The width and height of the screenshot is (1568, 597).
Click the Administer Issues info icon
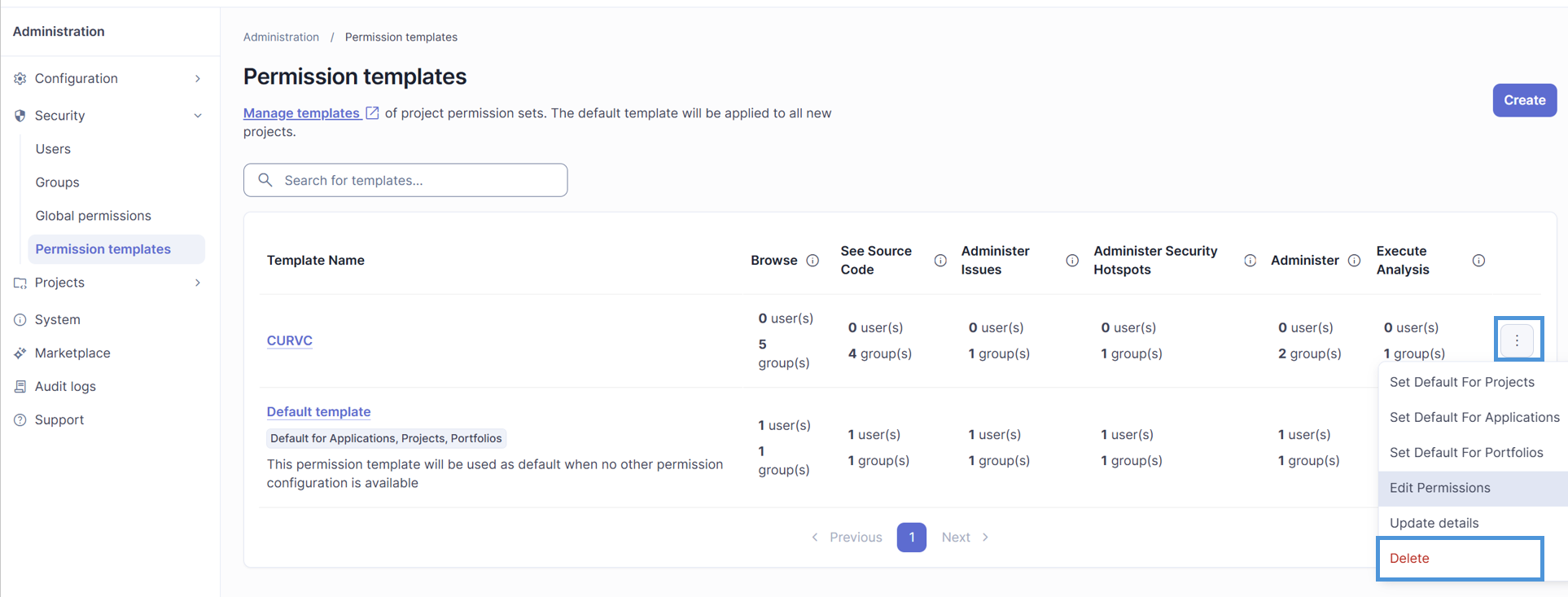point(1072,261)
